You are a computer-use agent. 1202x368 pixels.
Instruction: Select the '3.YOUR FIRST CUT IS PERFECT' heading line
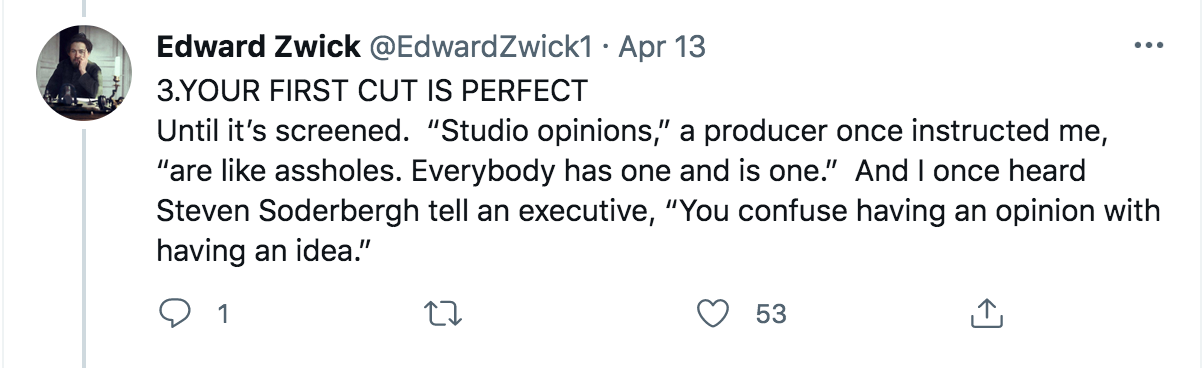[372, 90]
